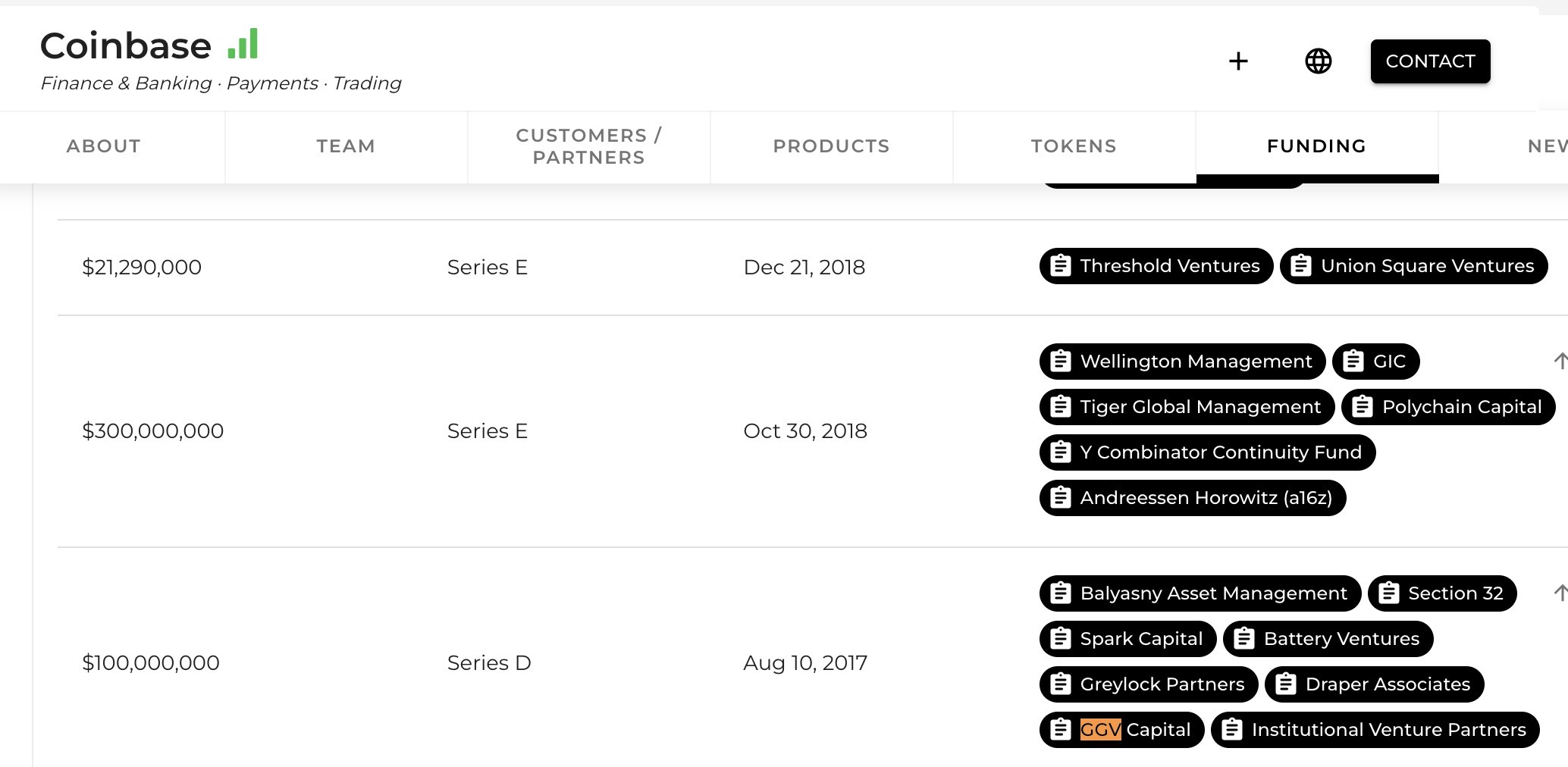Go to Customers / Partners tab
This screenshot has height=767, width=1568.
coord(588,146)
